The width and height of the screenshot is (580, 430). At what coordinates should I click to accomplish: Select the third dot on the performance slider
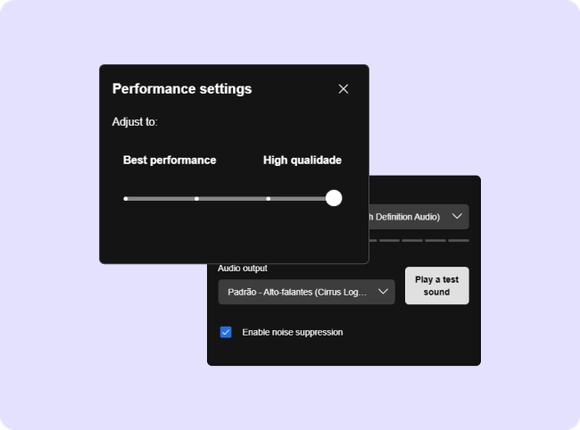268,199
